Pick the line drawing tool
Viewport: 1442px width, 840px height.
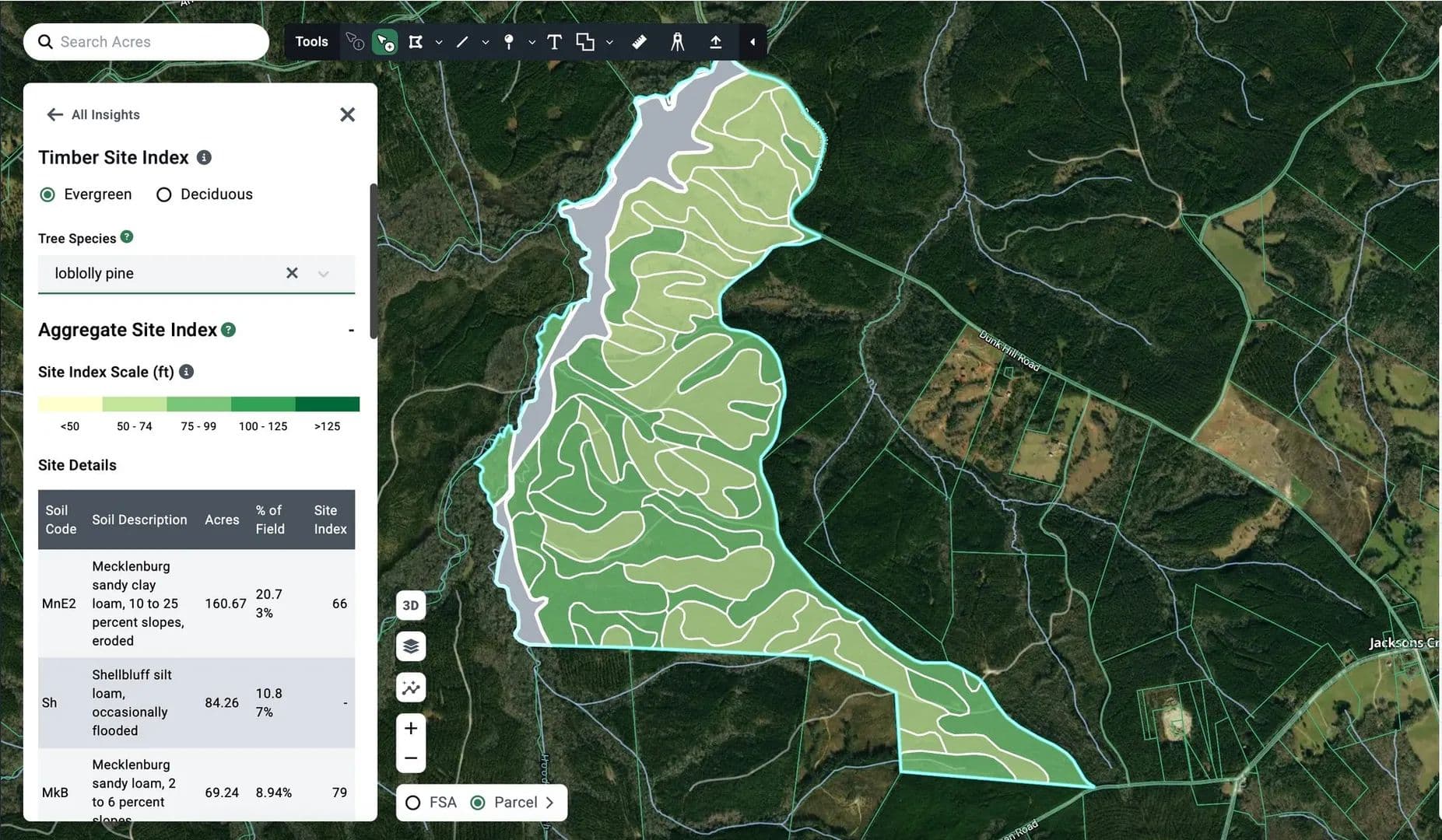tap(462, 42)
